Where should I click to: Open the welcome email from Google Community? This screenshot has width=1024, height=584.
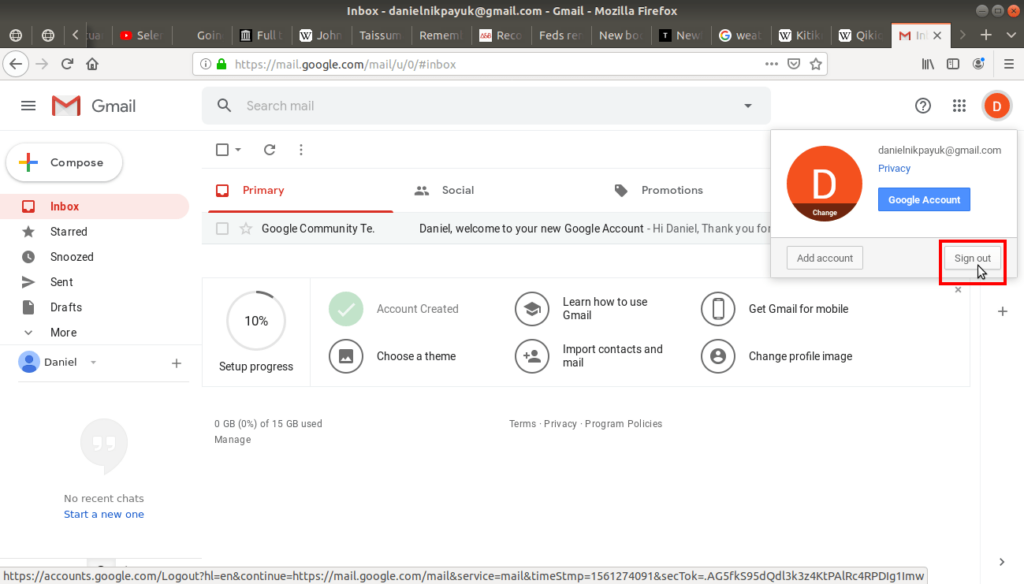530,229
